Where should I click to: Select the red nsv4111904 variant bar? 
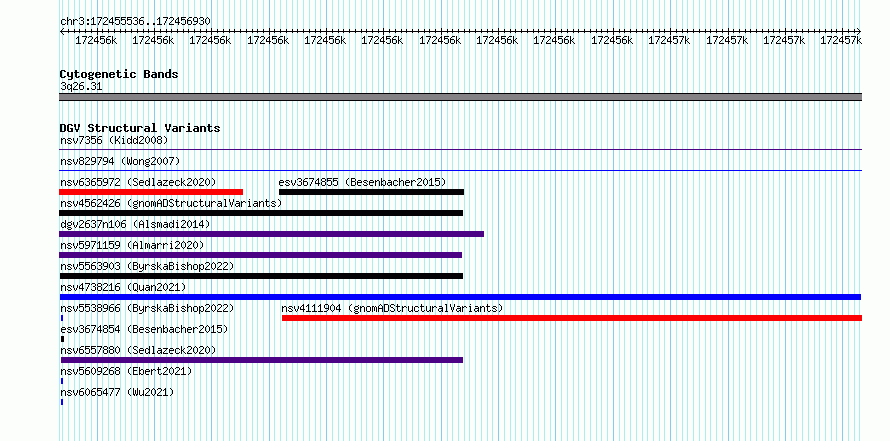(x=572, y=318)
